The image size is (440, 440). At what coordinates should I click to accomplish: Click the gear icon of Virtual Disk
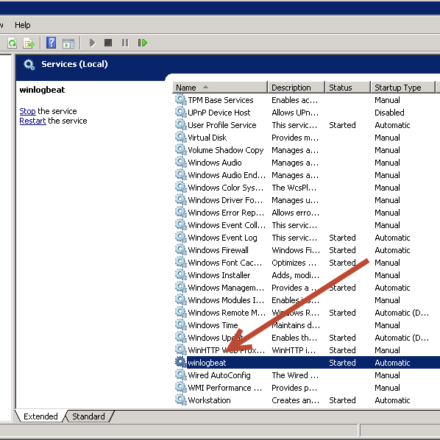[x=181, y=137]
